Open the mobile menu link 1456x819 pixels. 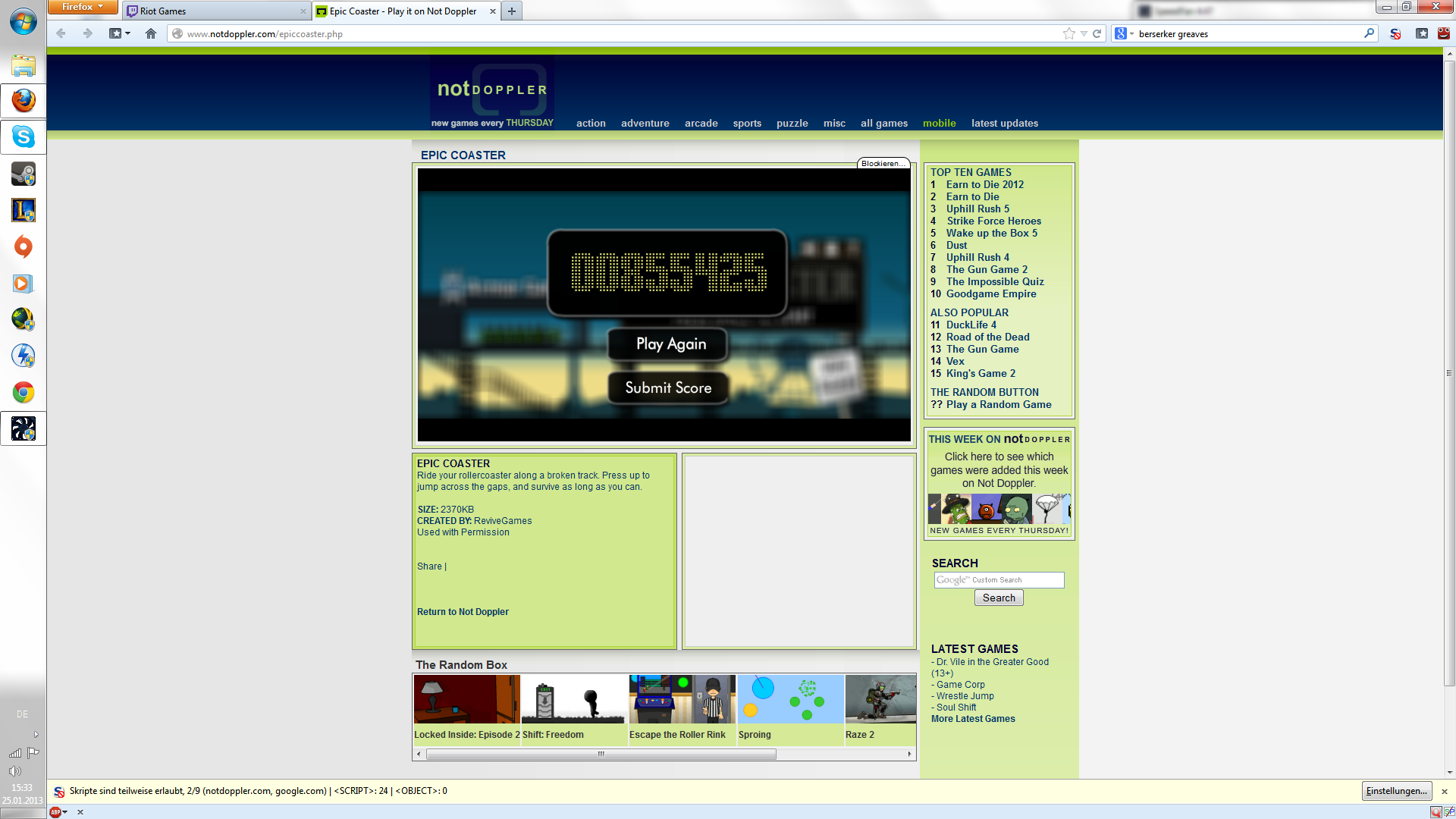(x=939, y=123)
